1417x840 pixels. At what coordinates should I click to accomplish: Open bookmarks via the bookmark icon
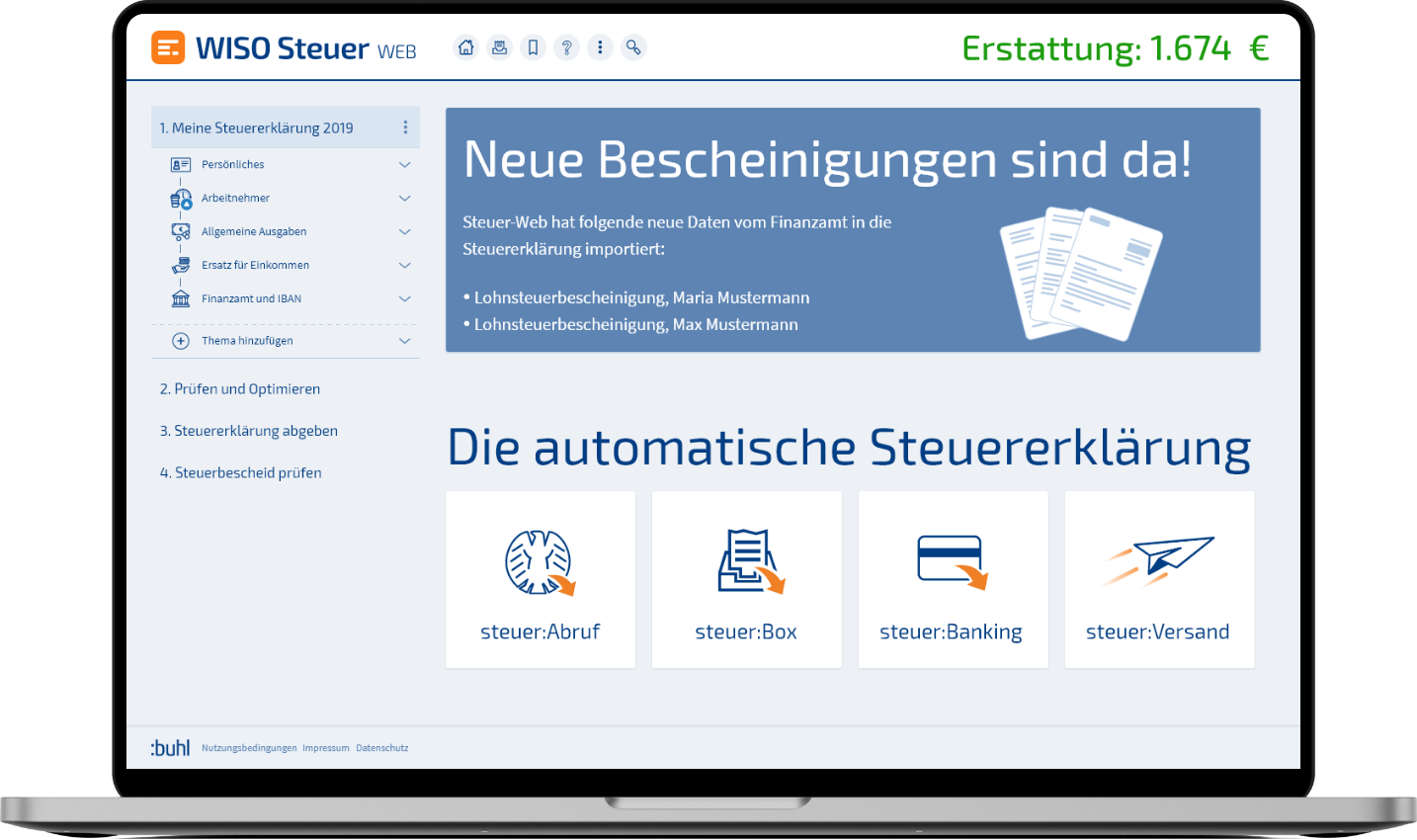tap(534, 47)
